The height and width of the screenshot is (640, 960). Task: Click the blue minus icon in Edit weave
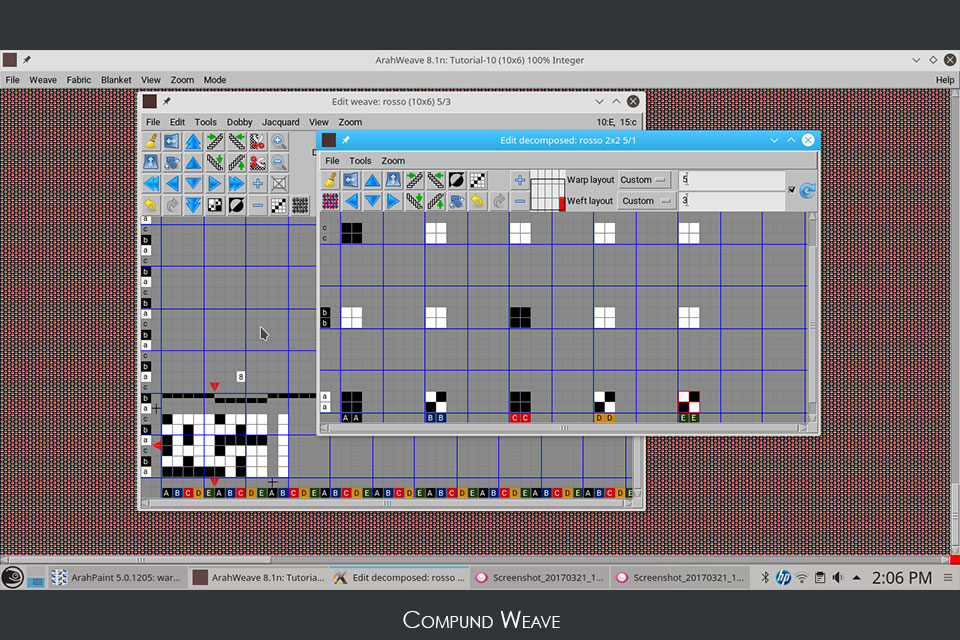pos(258,205)
